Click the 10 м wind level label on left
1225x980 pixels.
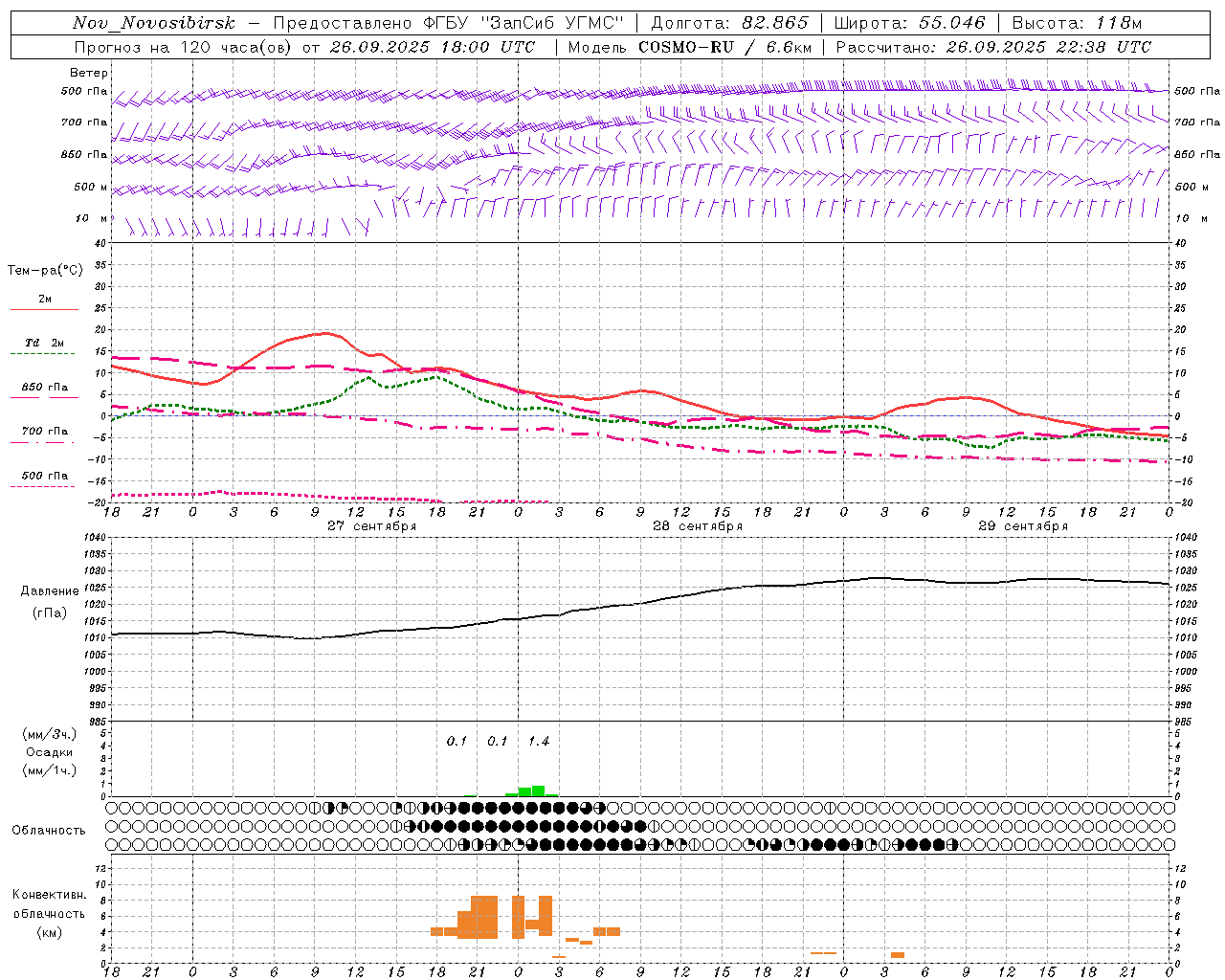point(93,218)
